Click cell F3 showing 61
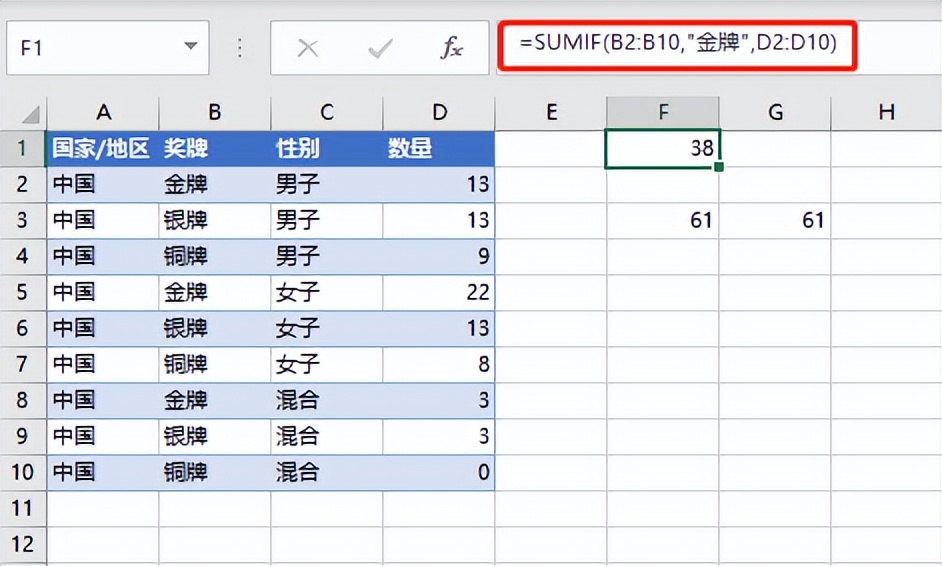This screenshot has width=942, height=566. (x=663, y=221)
